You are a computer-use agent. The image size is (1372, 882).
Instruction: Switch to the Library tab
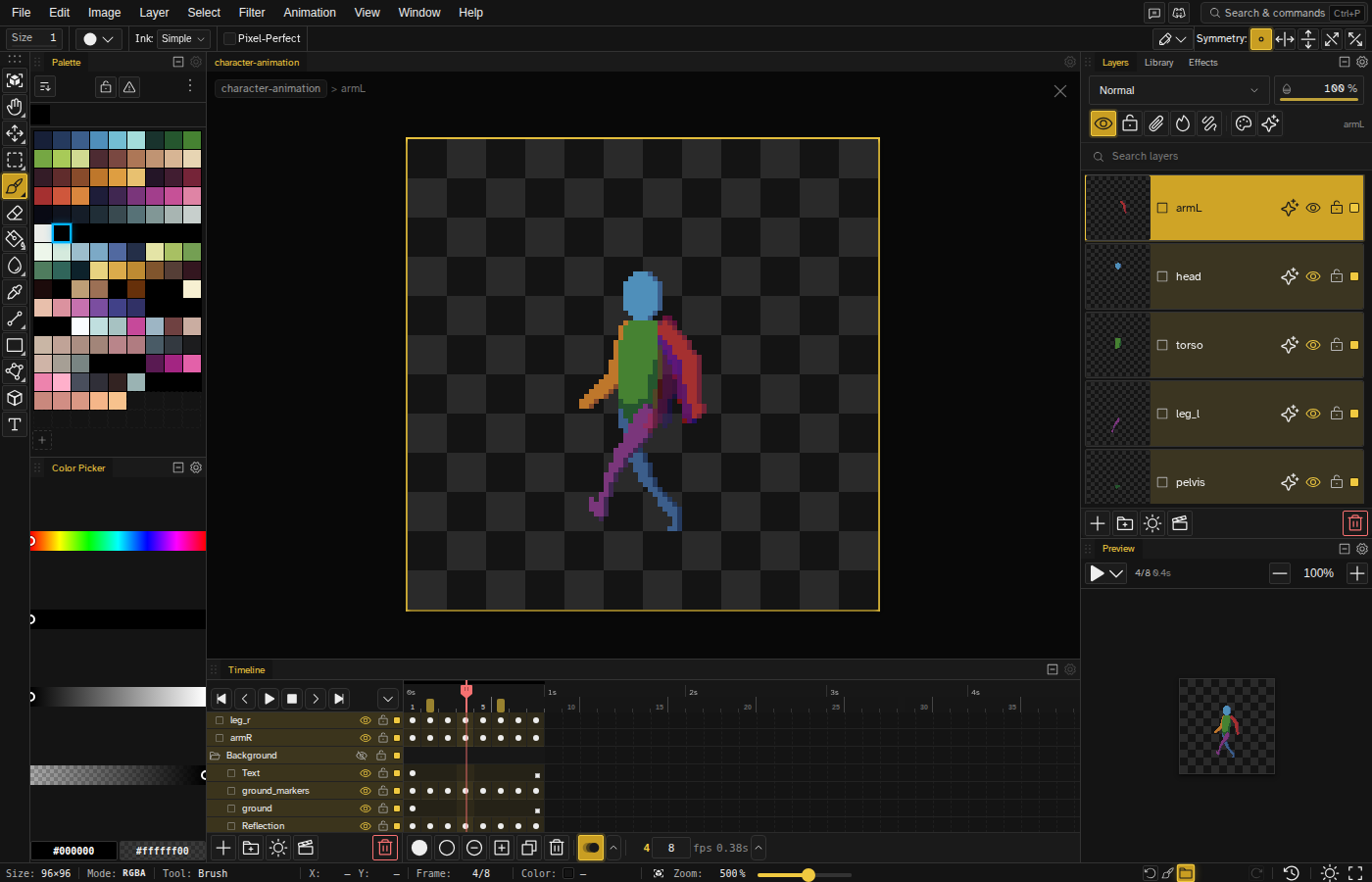point(1158,63)
